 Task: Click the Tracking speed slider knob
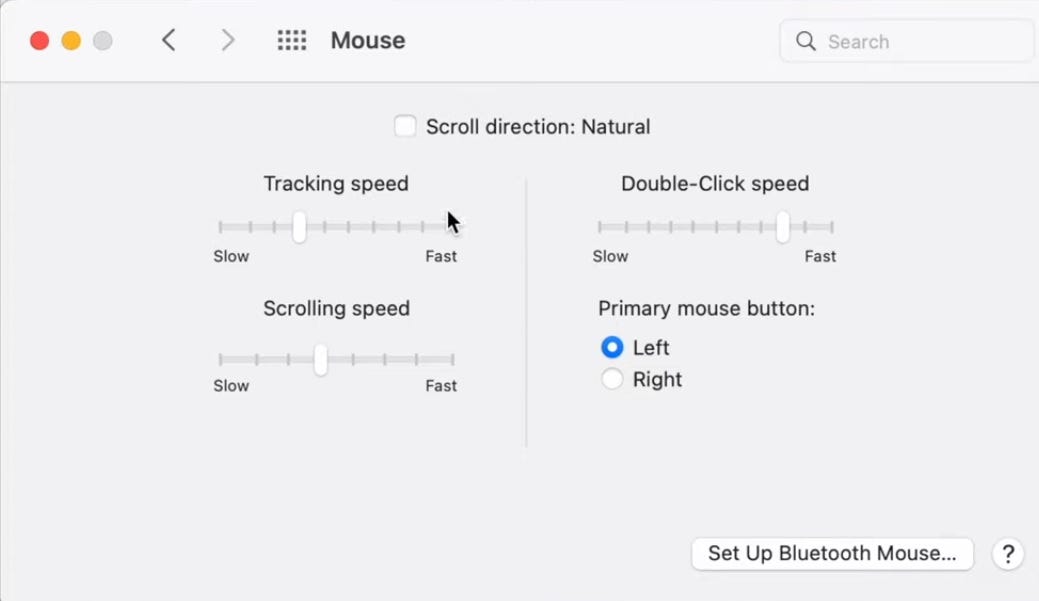(x=300, y=227)
